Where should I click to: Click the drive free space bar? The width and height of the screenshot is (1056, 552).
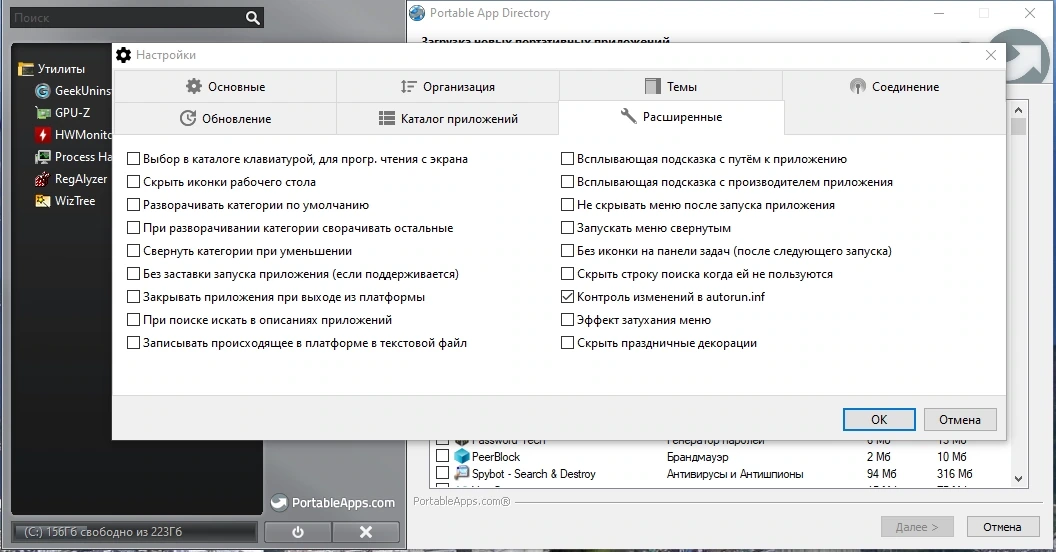click(x=134, y=532)
